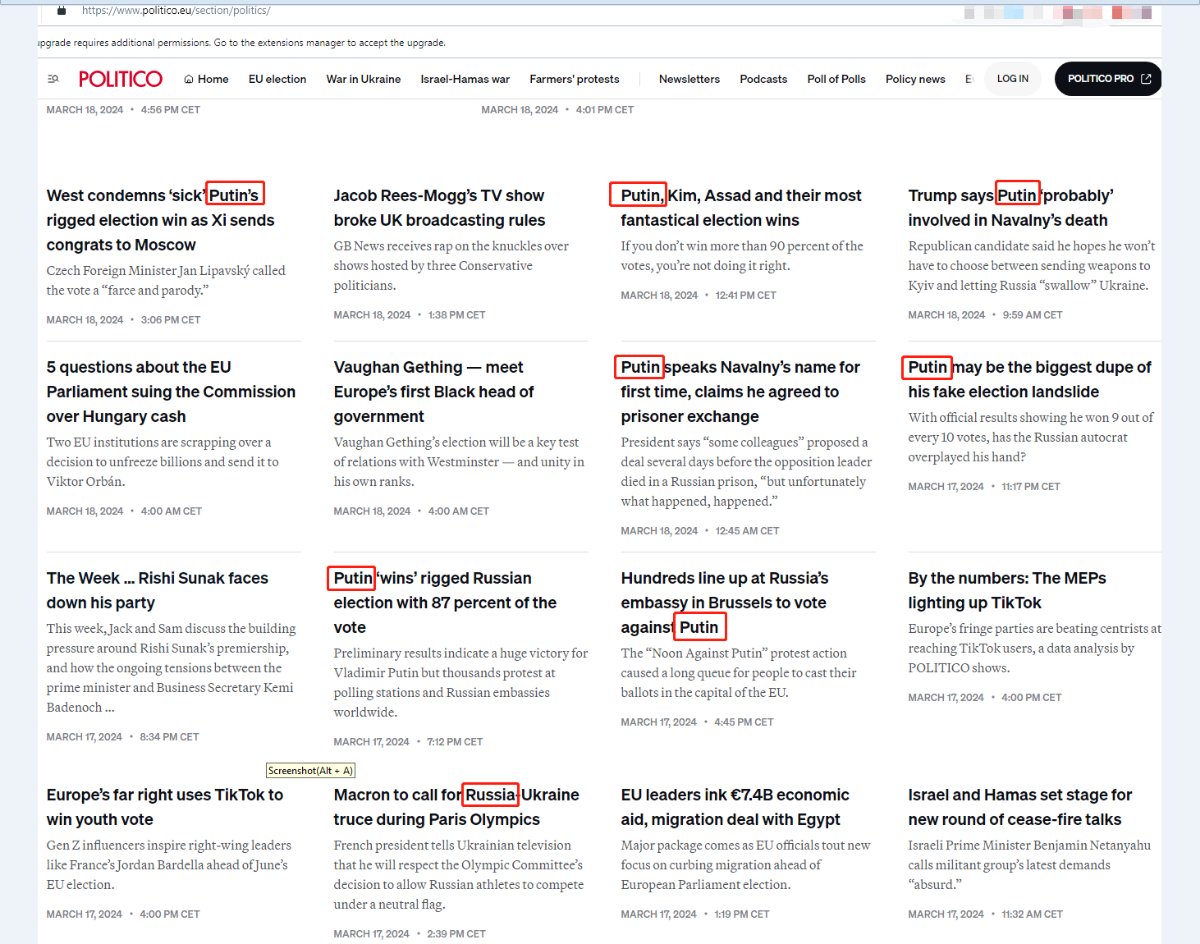
Task: Open Putin may be the biggest dupe headline
Action: click(x=1030, y=380)
